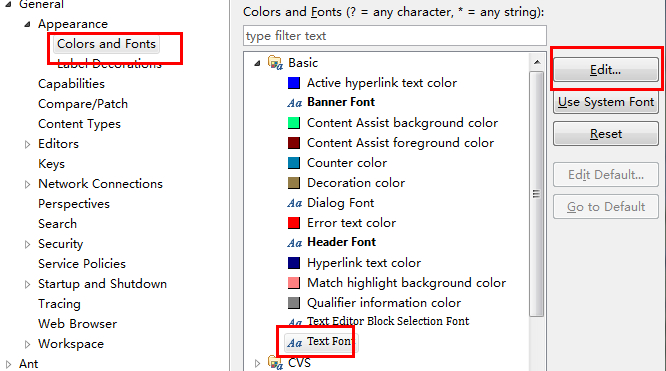Expand the Editors tree node

point(27,144)
